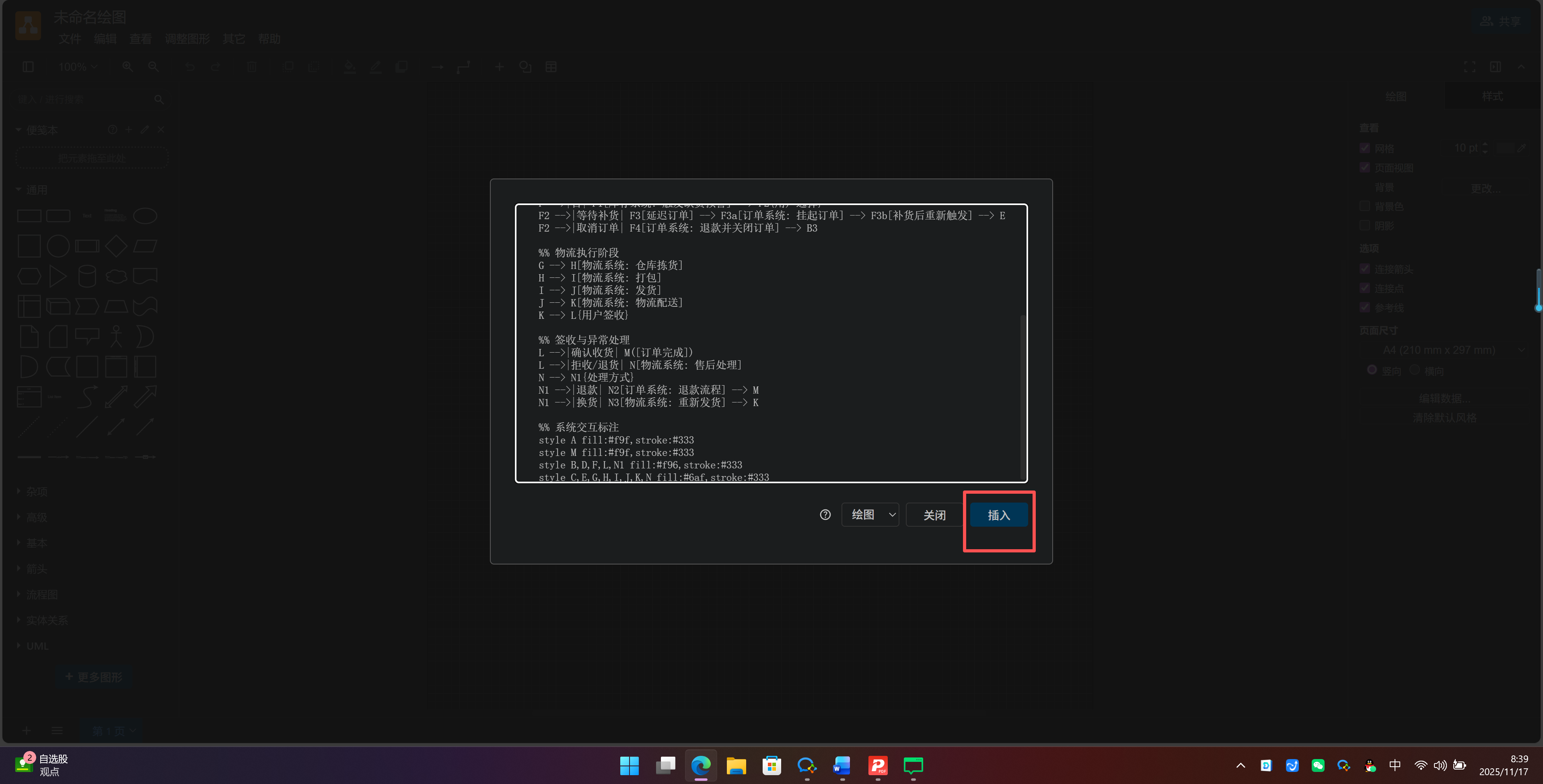Open the 绘图 dropdown in dialog
Viewport: 1543px width, 784px height.
tap(870, 515)
